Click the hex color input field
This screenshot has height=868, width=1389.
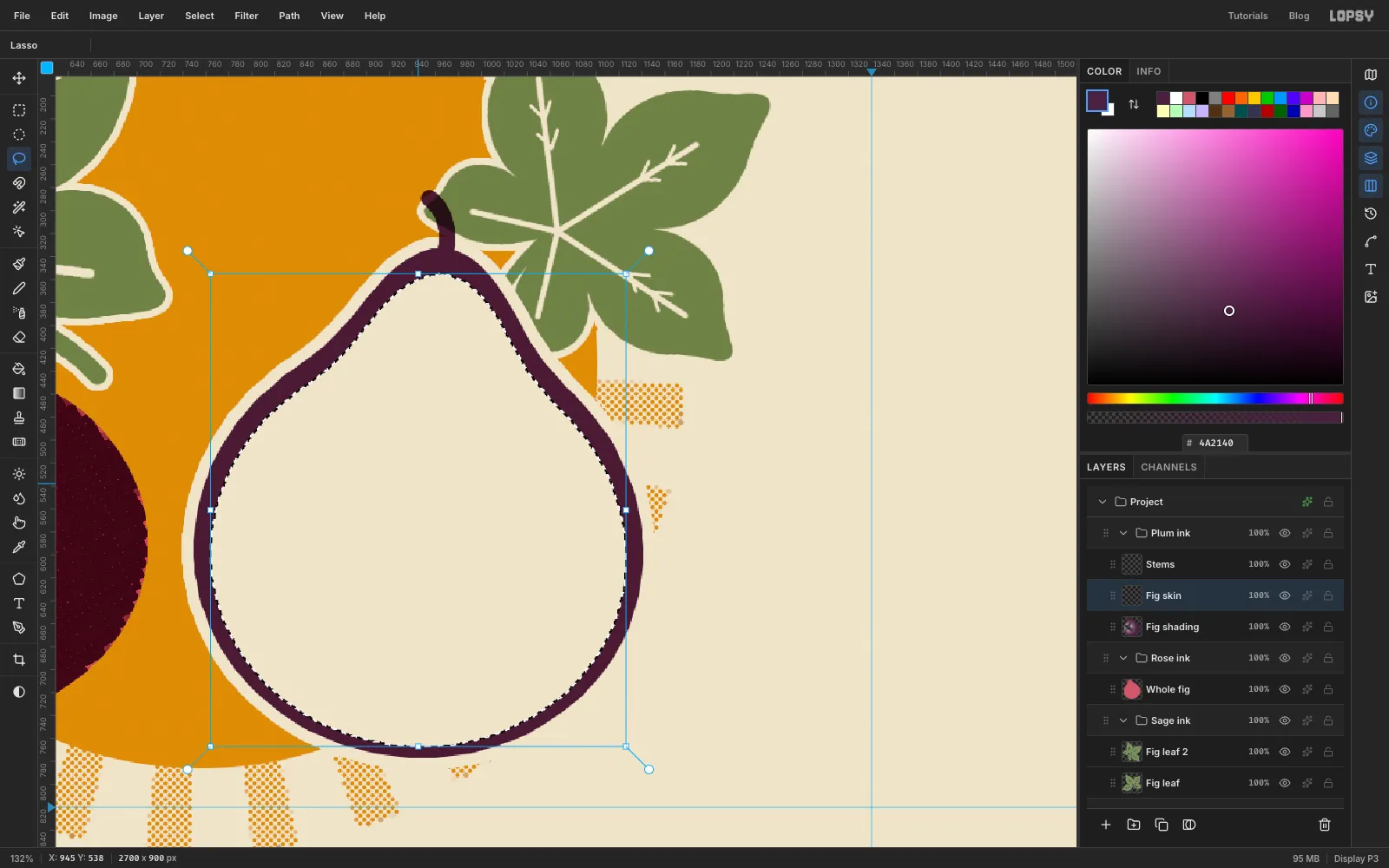1215,443
